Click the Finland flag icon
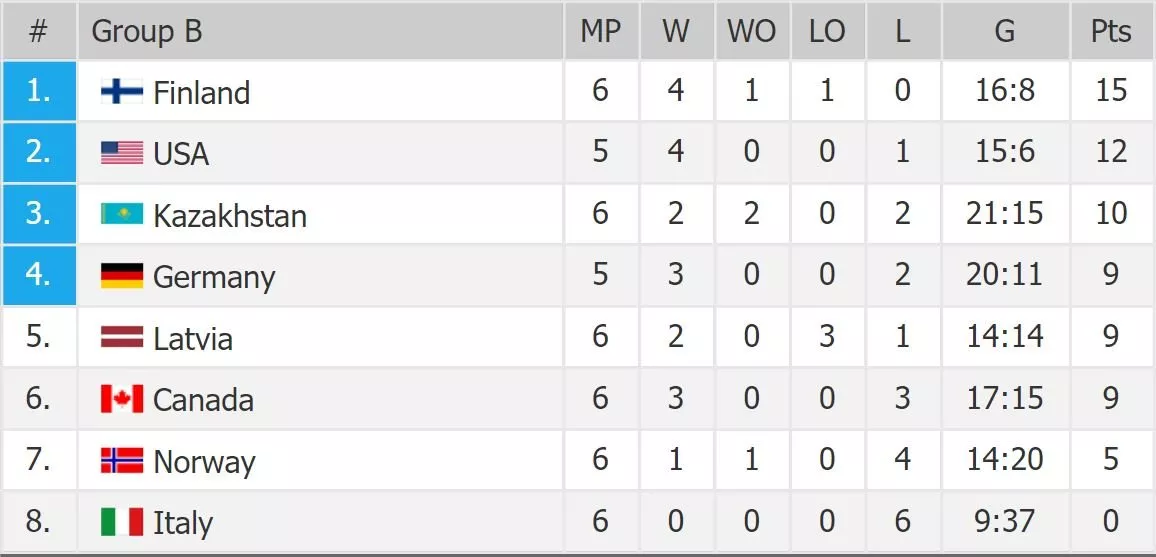The height and width of the screenshot is (557, 1156). [x=122, y=92]
